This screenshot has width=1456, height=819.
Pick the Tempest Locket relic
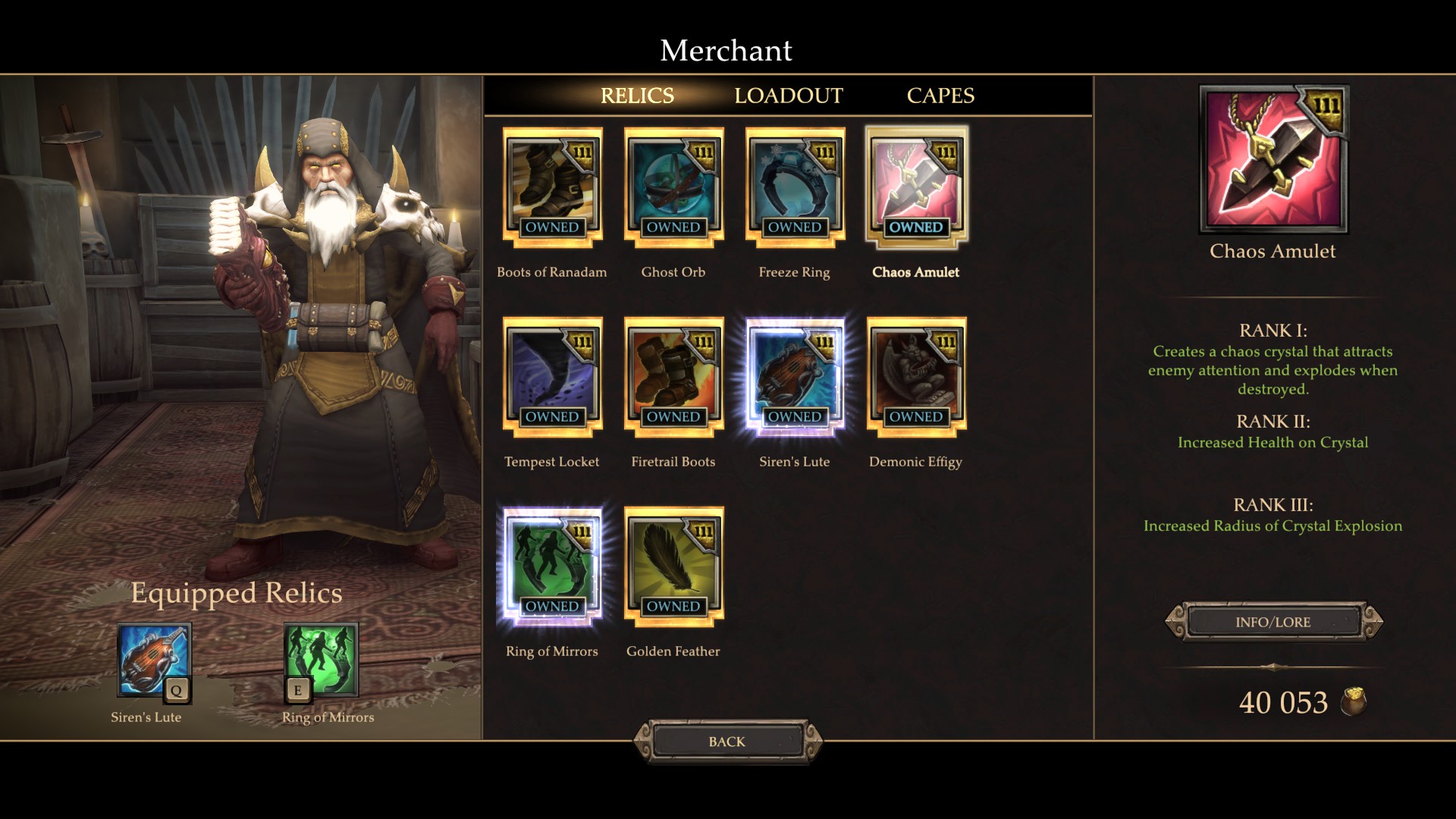[552, 377]
